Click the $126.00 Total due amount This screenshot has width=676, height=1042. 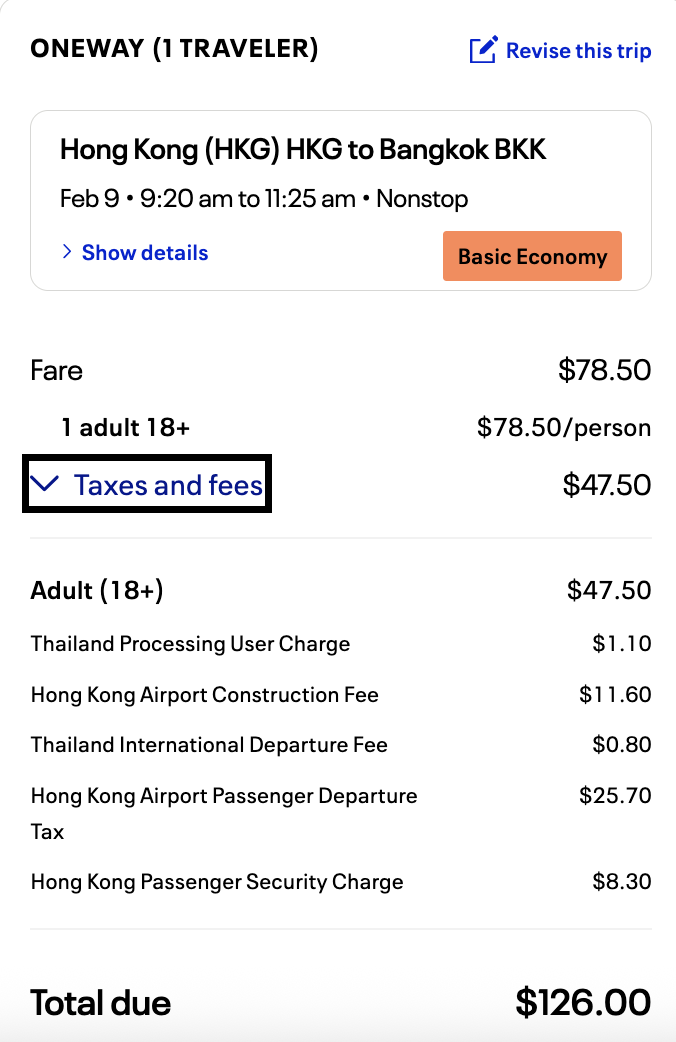[x=583, y=1002]
